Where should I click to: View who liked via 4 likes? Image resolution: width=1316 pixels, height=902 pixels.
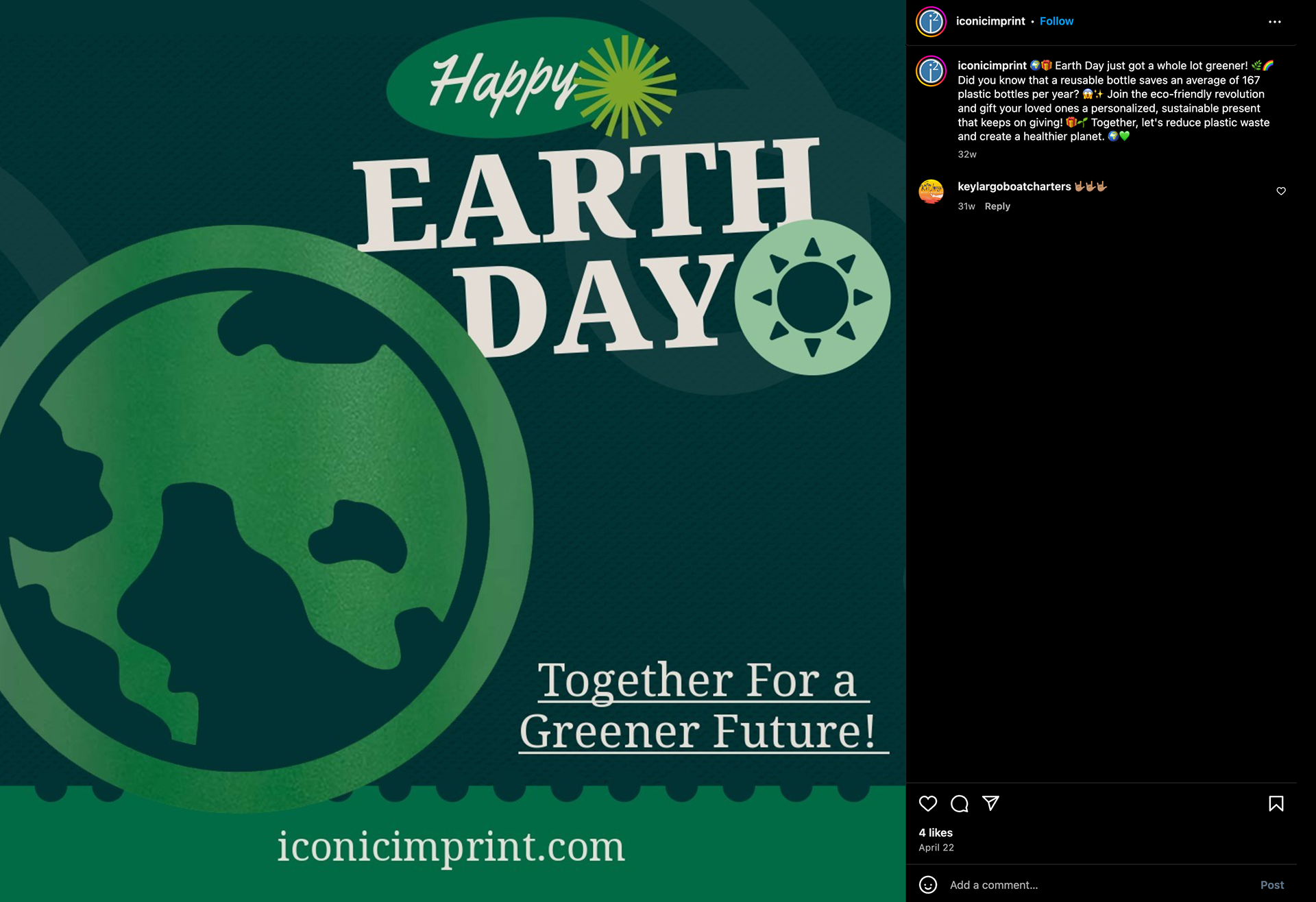(x=936, y=833)
